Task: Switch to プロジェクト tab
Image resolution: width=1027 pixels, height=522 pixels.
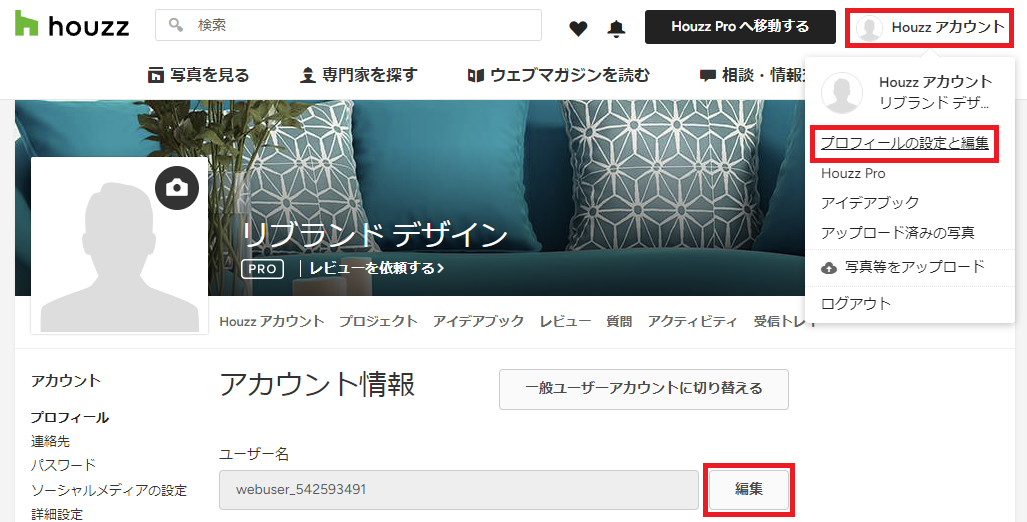Action: tap(378, 322)
